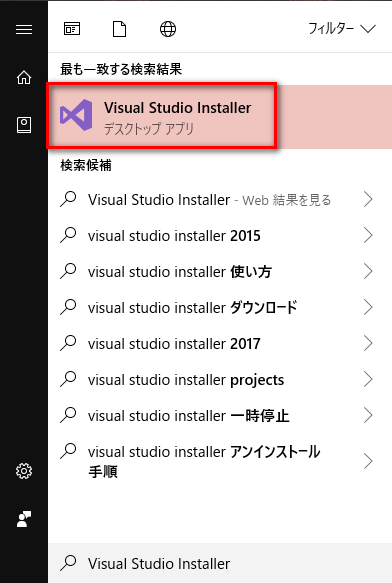Click the magnifier icon beside the Web 結果を見る suggestion
The height and width of the screenshot is (583, 392).
[68, 199]
